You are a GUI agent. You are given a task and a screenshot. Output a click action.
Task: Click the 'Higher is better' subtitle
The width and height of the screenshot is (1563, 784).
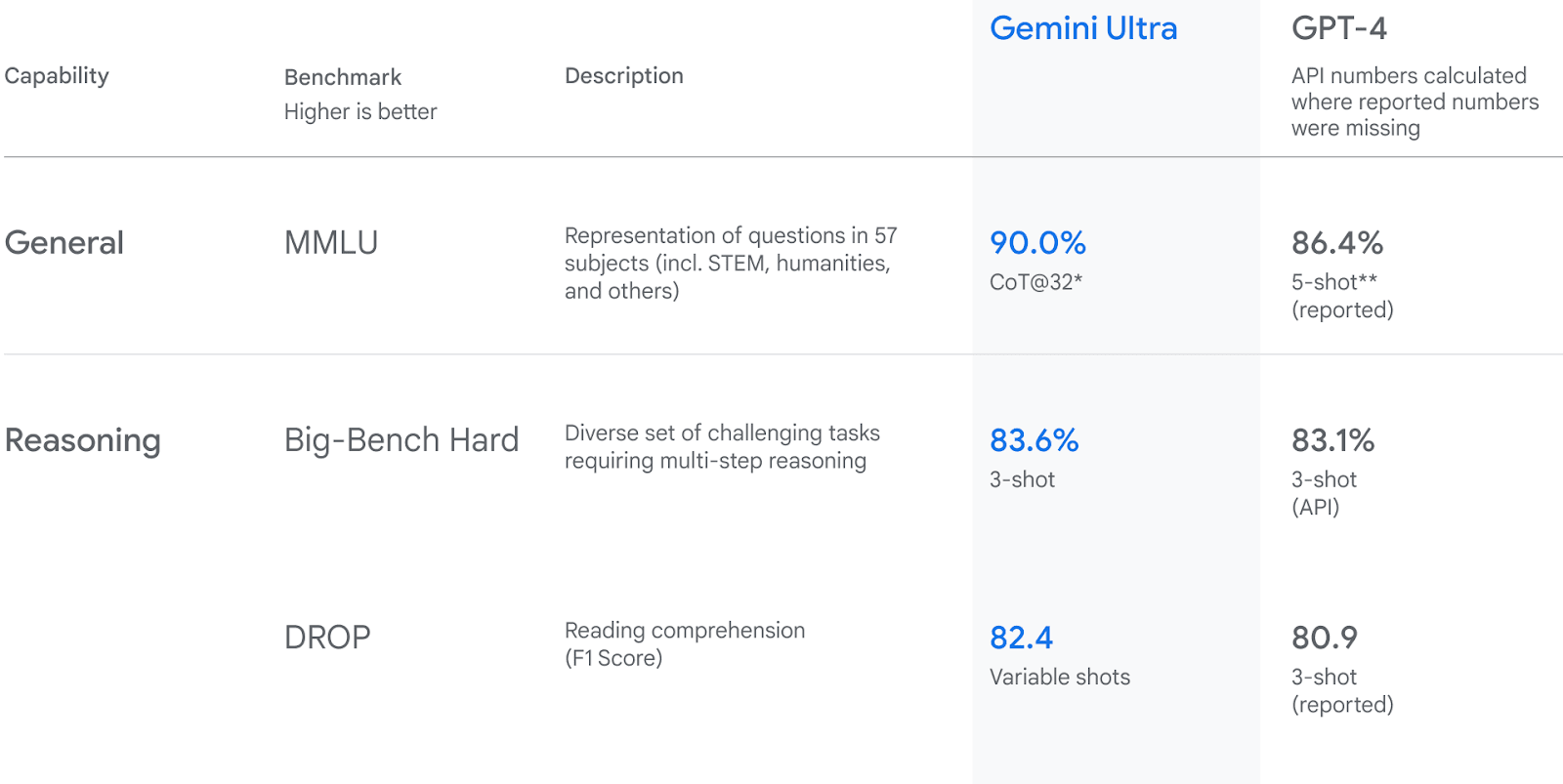click(x=360, y=112)
